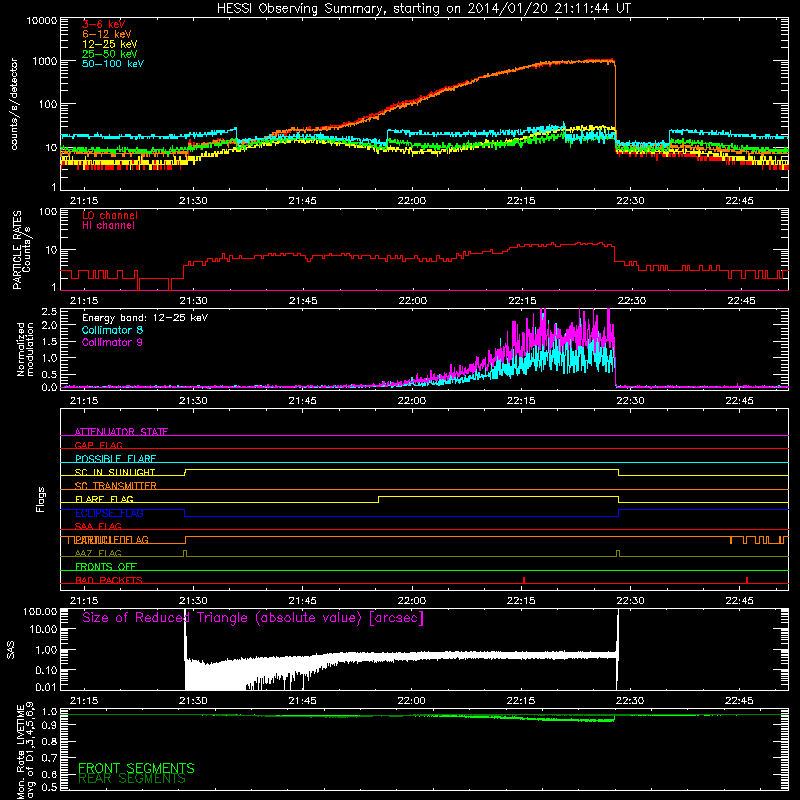Select the ECLIPSE FLAG label
This screenshot has width=800, height=800.
point(109,513)
